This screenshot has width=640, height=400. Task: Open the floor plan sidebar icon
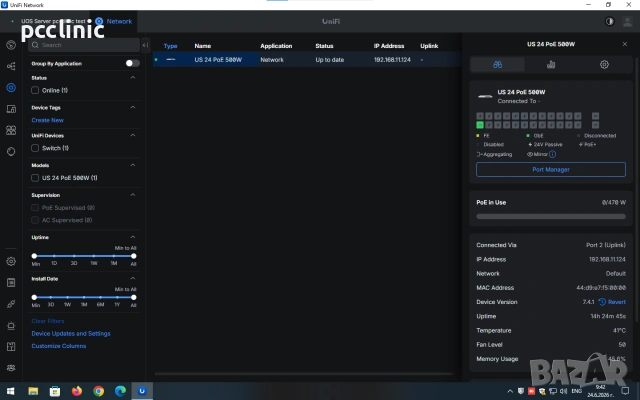click(11, 347)
